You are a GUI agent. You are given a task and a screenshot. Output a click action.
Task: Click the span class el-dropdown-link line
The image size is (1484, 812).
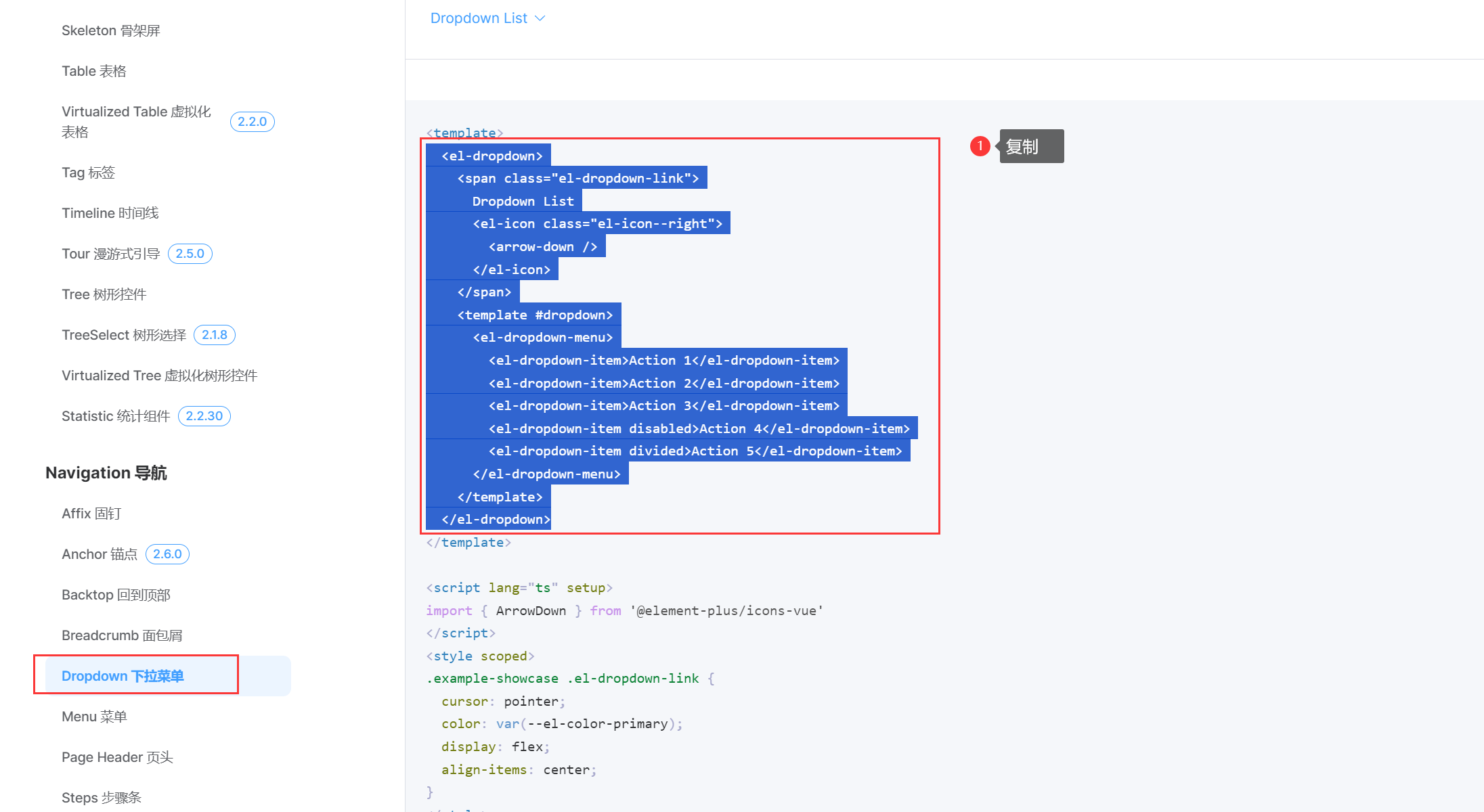pos(578,178)
